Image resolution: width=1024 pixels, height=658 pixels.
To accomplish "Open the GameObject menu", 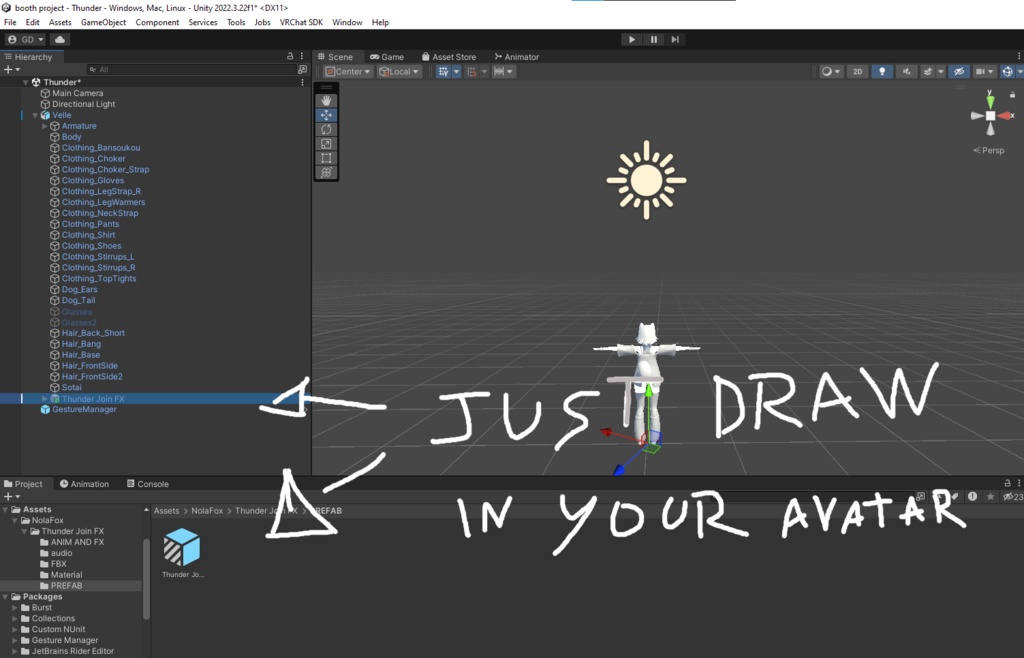I will click(x=103, y=22).
